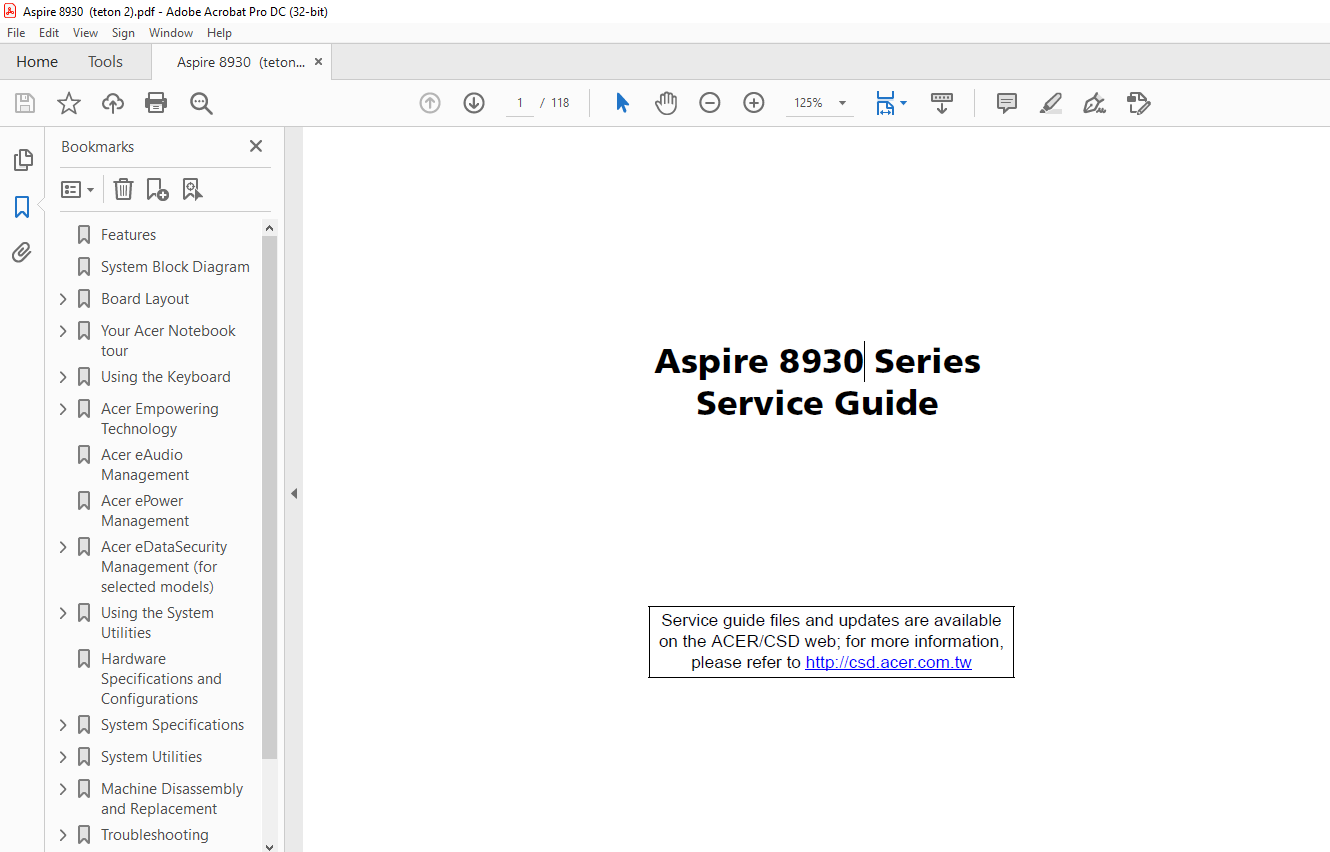
Task: Delete selected bookmark with trash icon
Action: (x=123, y=189)
